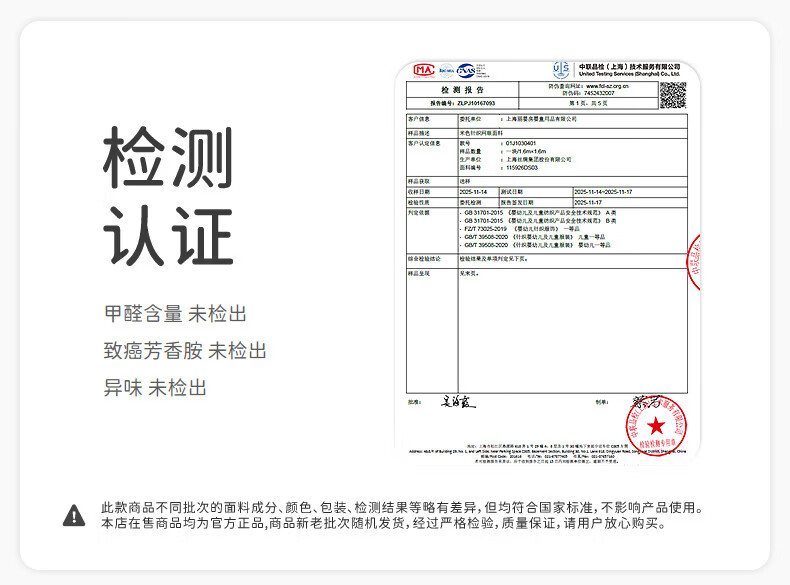Click the blue CNAS accreditation logo
This screenshot has width=790, height=585.
466,70
